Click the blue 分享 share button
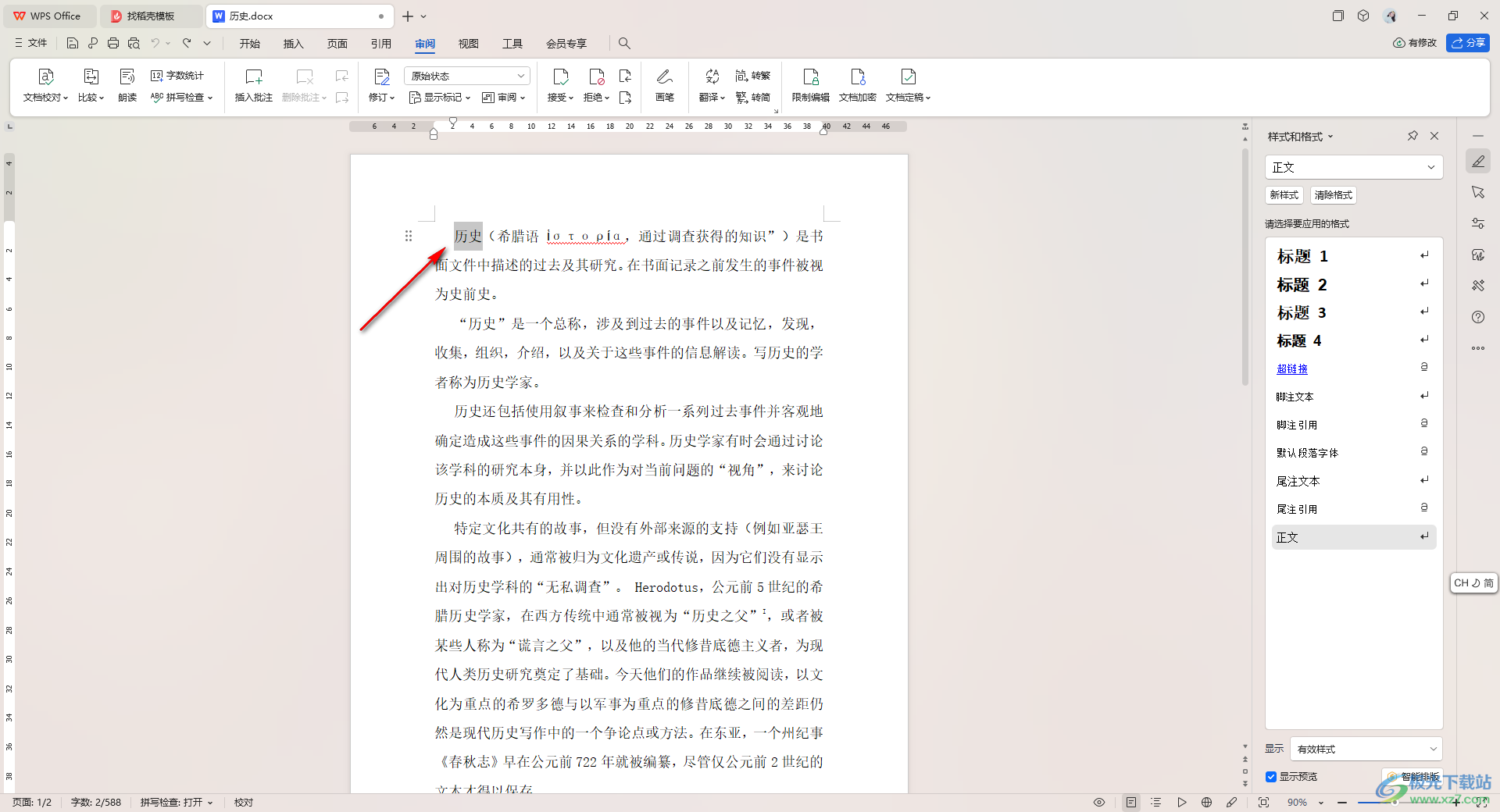The image size is (1500, 812). [1468, 43]
